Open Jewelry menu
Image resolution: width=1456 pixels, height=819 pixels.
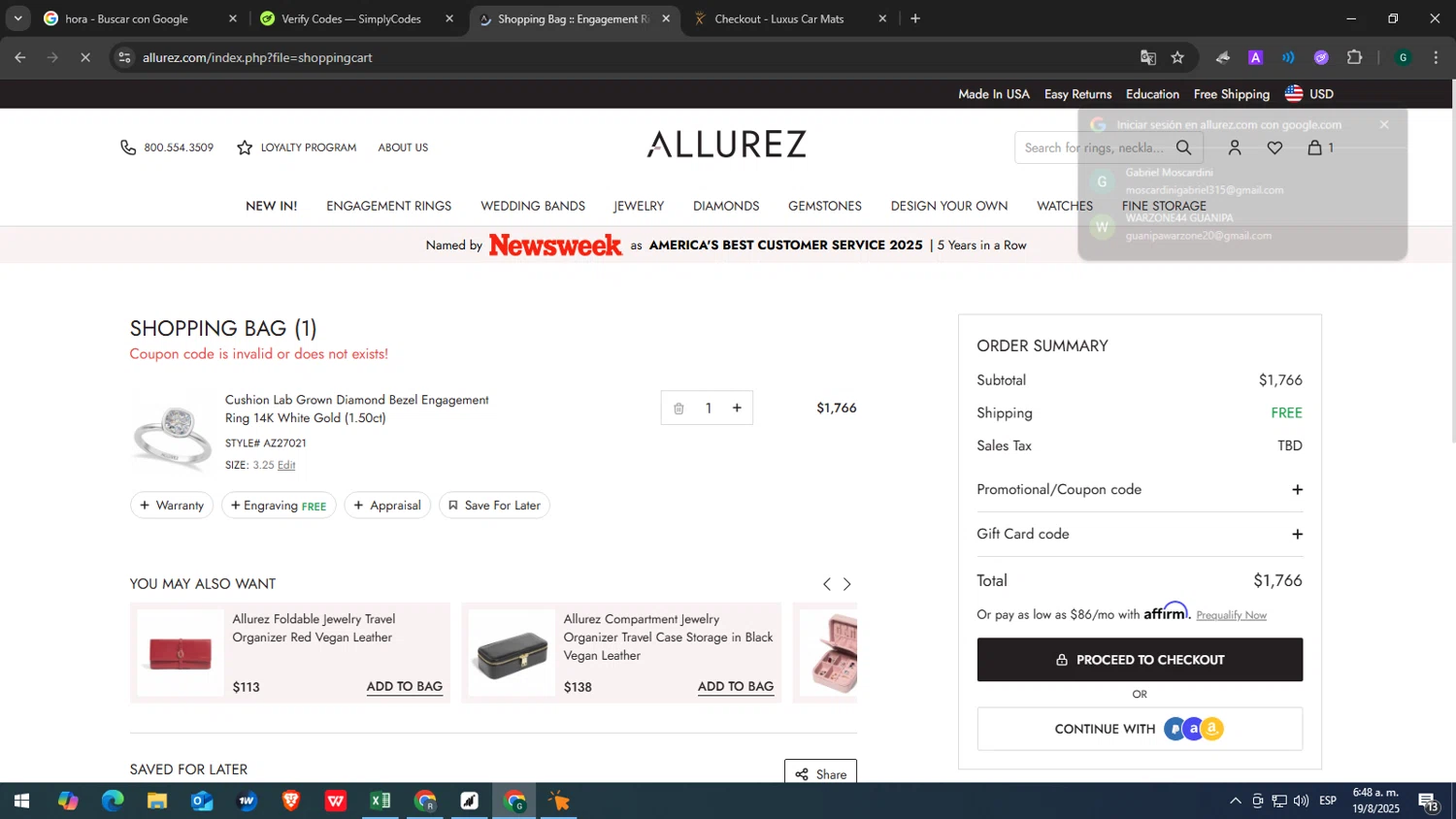[x=639, y=206]
